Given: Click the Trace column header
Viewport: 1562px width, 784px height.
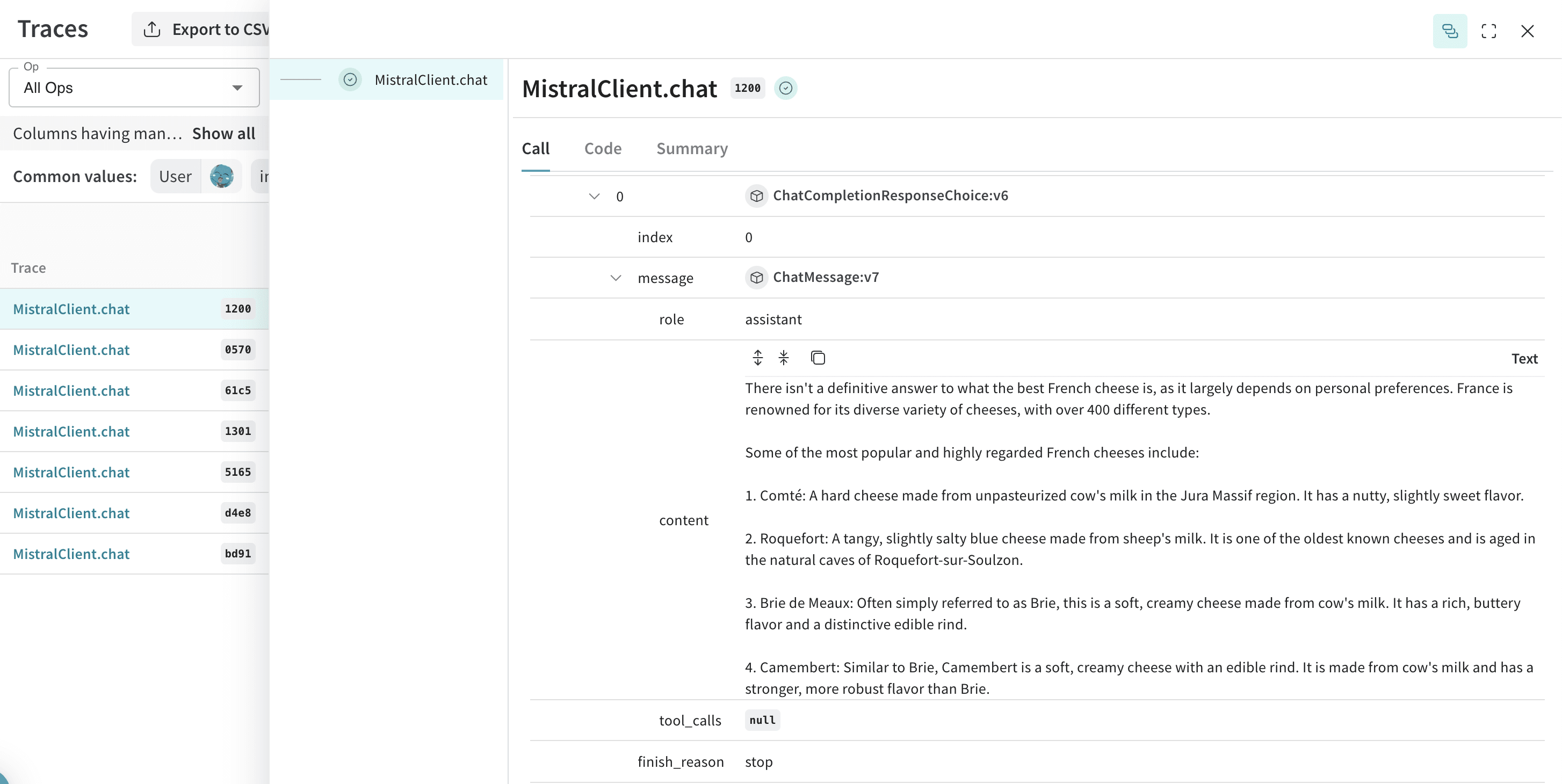Looking at the screenshot, I should [28, 268].
